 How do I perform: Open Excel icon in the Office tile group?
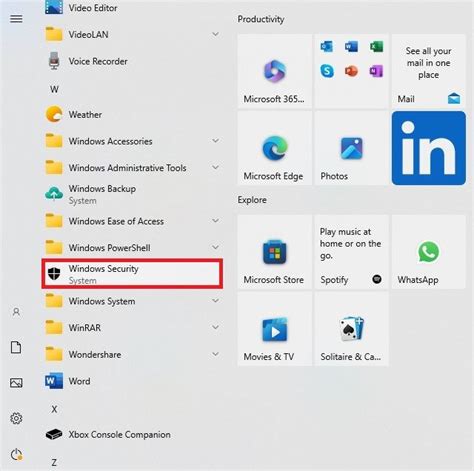(376, 46)
